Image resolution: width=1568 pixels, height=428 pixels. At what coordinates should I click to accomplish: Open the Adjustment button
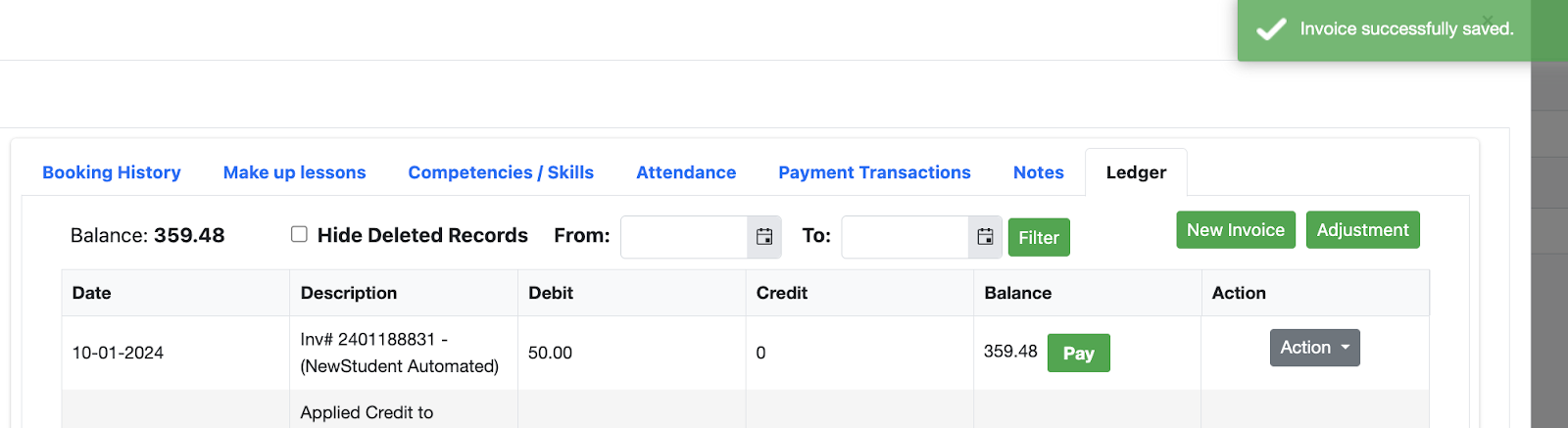pos(1362,230)
